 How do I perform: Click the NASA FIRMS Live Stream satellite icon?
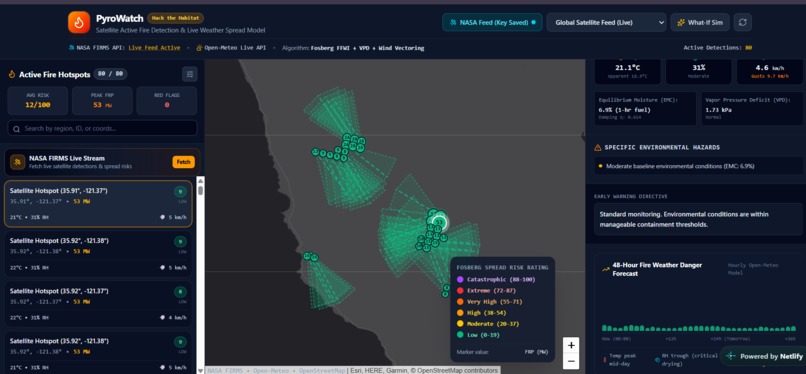[17, 162]
